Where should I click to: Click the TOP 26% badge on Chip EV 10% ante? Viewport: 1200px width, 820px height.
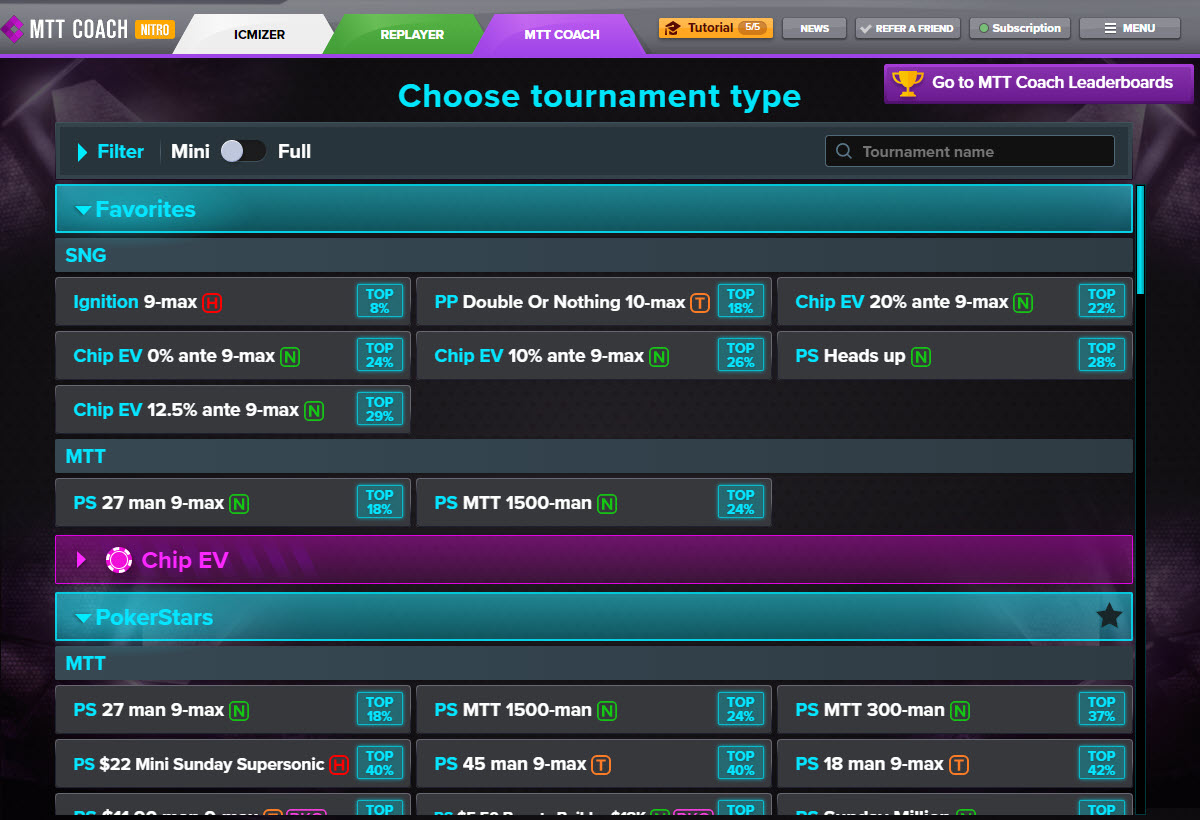pos(741,355)
